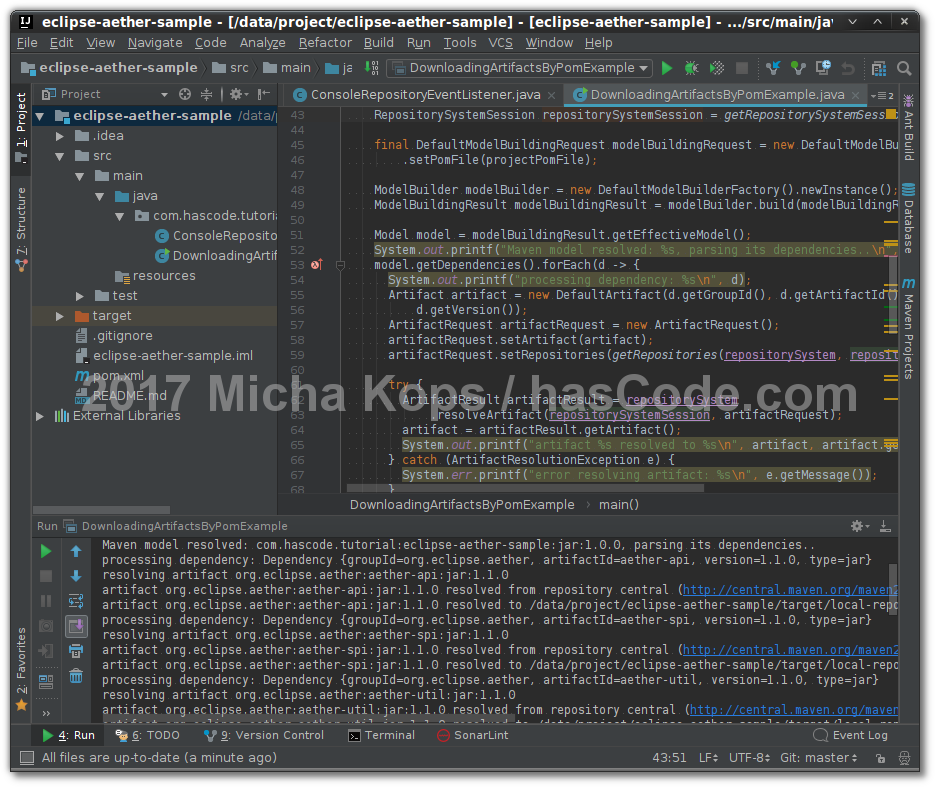Expand External Libraries node
This screenshot has height=788, width=936.
40,416
